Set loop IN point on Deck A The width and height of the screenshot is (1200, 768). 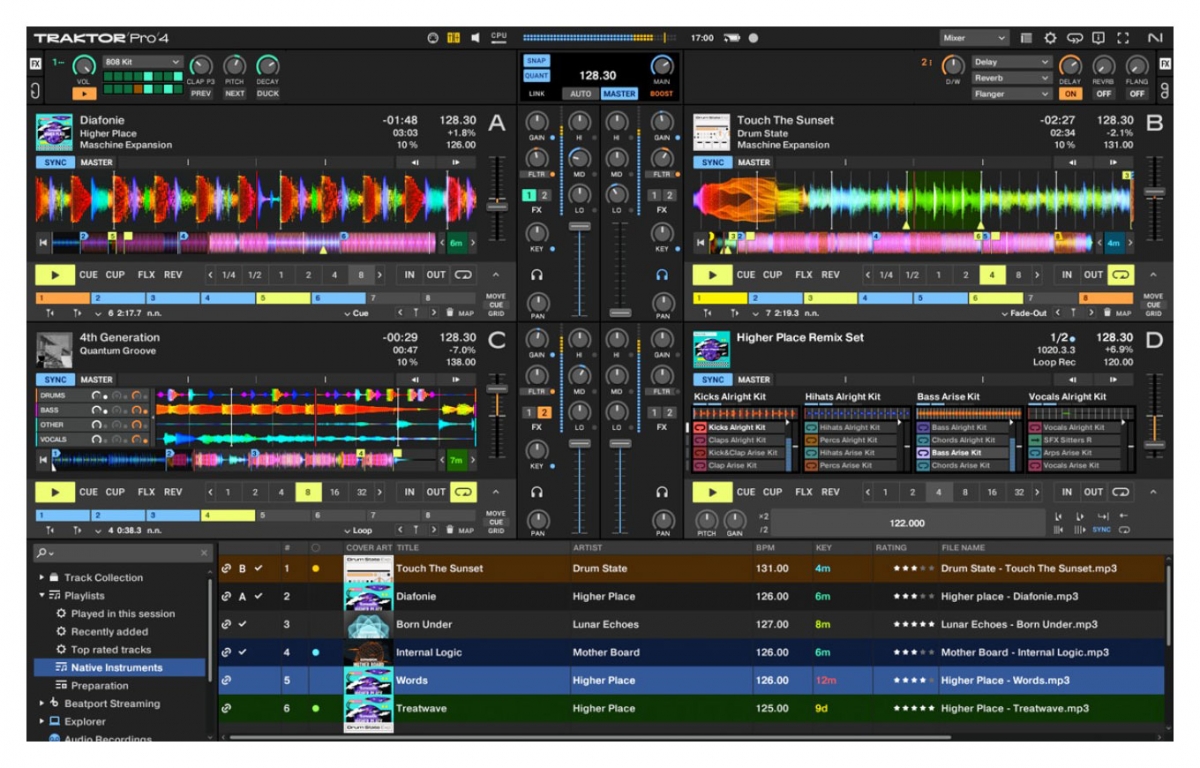(x=409, y=275)
